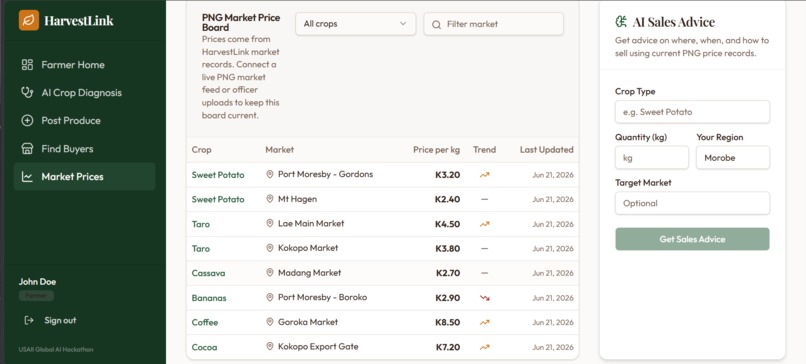Image resolution: width=806 pixels, height=364 pixels.
Task: Click the Quantity (kg) input field
Action: coord(652,158)
